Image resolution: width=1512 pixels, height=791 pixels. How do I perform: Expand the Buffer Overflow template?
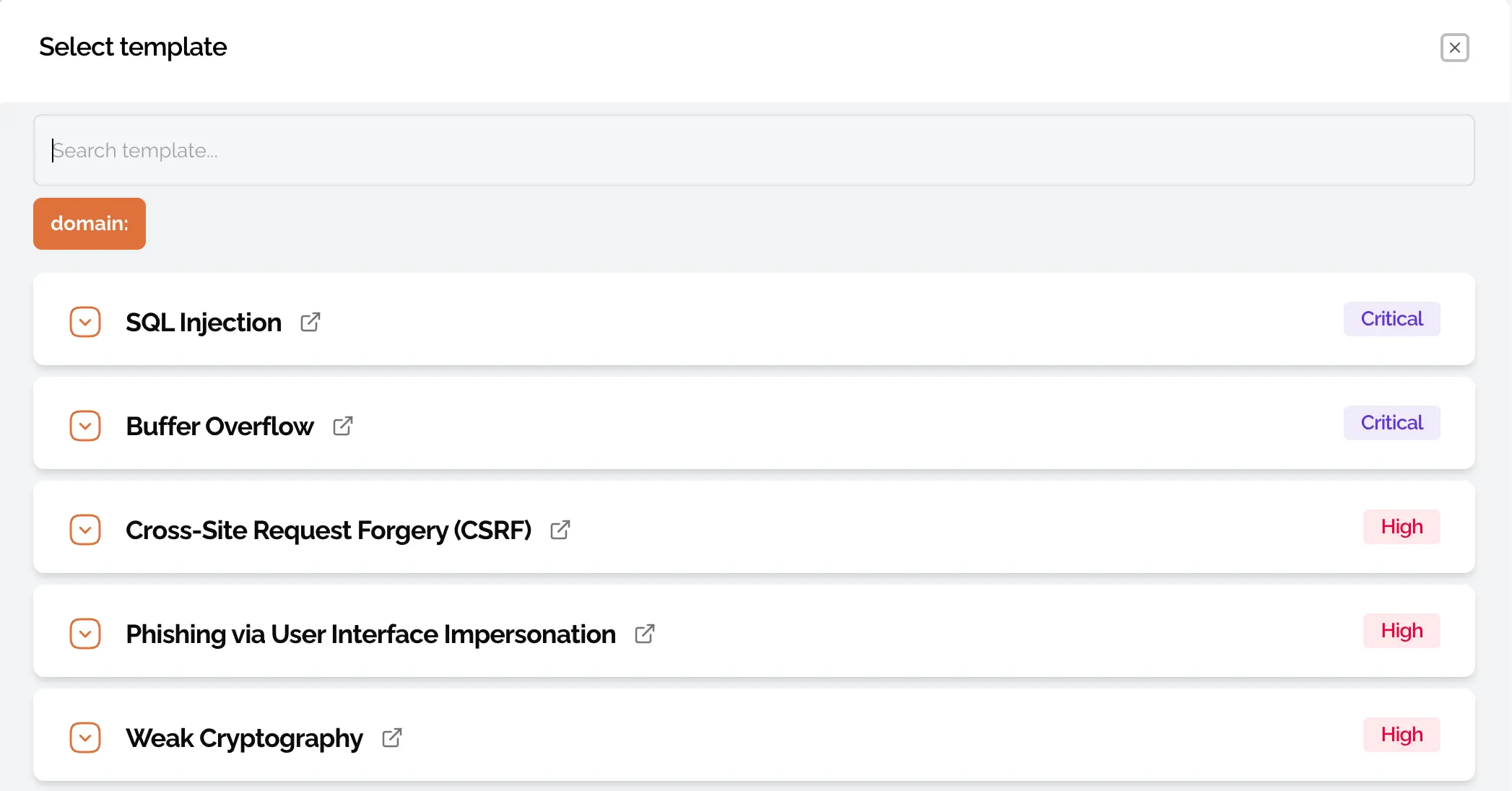(x=85, y=426)
